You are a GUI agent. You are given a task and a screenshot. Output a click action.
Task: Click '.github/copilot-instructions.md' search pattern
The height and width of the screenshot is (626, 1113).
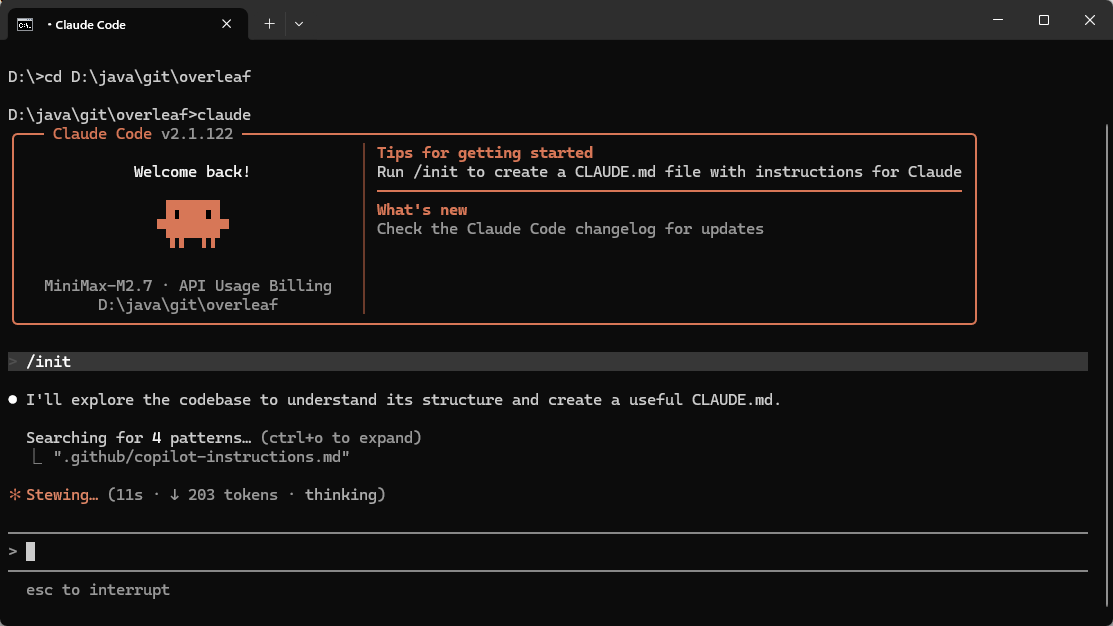point(202,456)
